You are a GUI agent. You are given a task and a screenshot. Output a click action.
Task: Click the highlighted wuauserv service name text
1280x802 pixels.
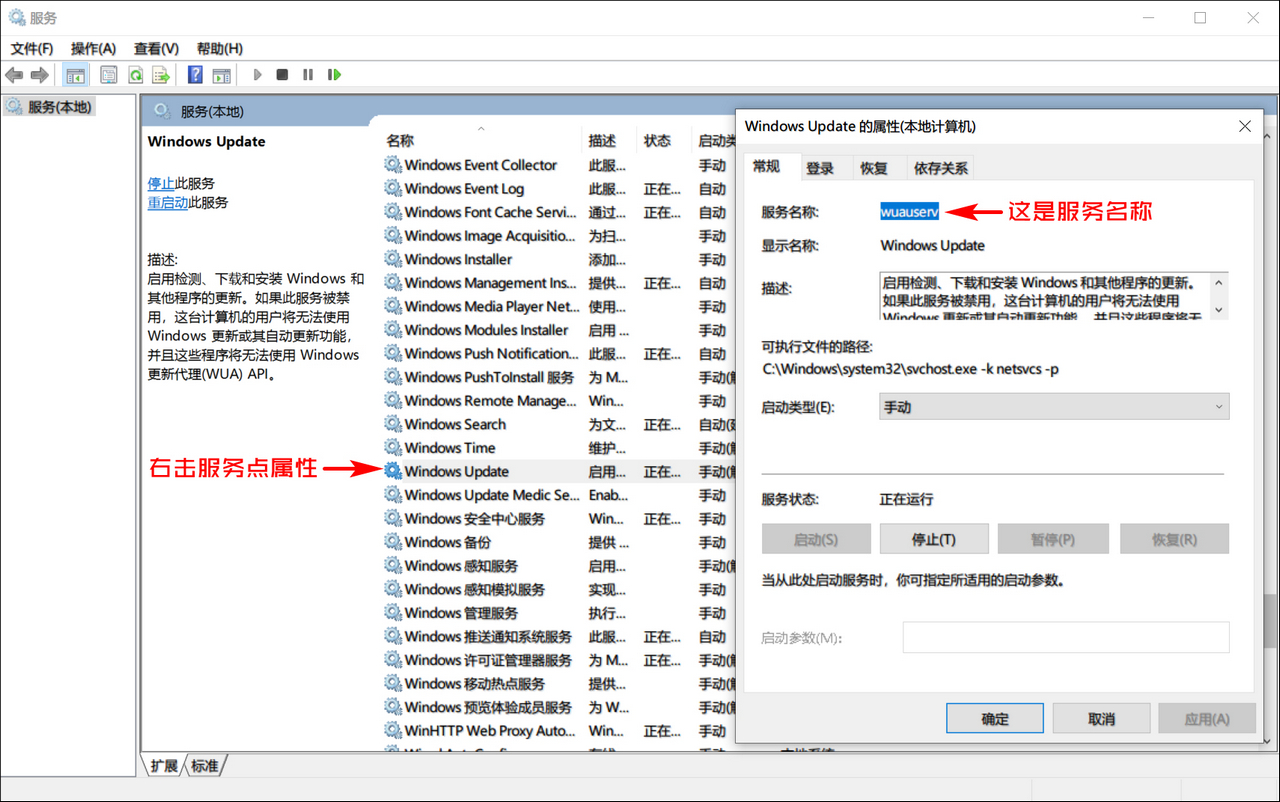click(x=909, y=212)
